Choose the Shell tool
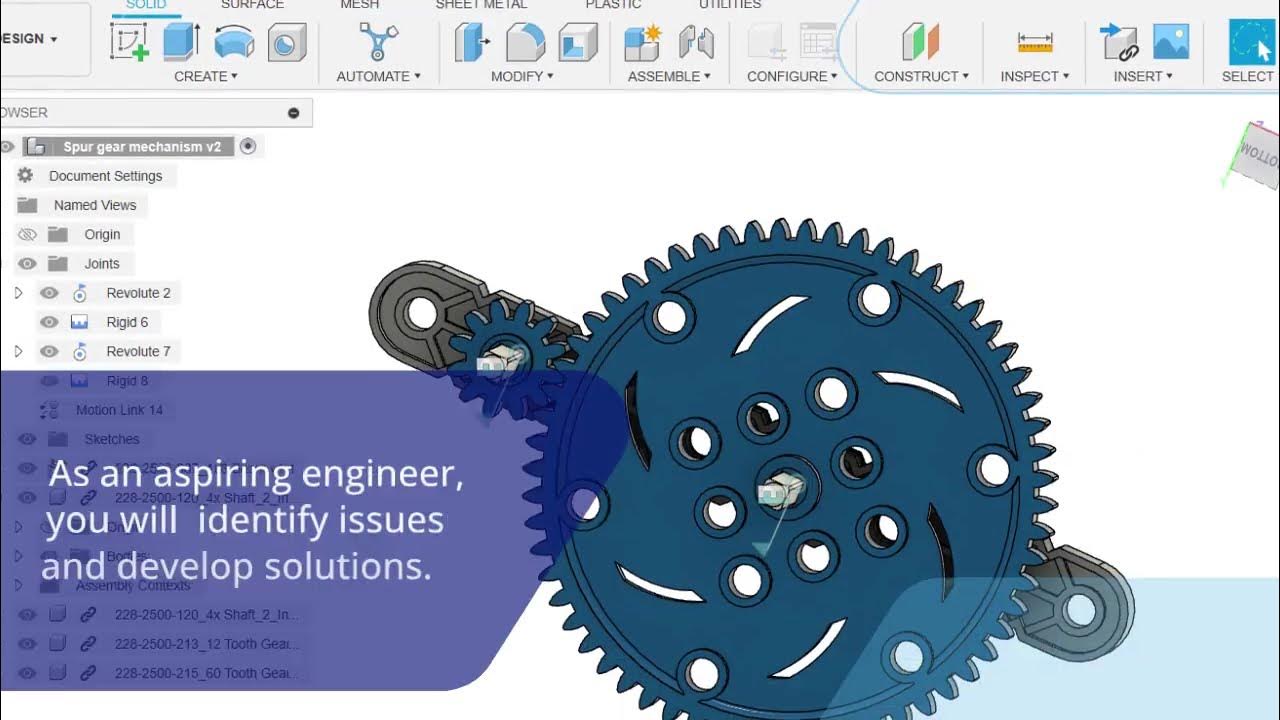The height and width of the screenshot is (720, 1280). 578,43
